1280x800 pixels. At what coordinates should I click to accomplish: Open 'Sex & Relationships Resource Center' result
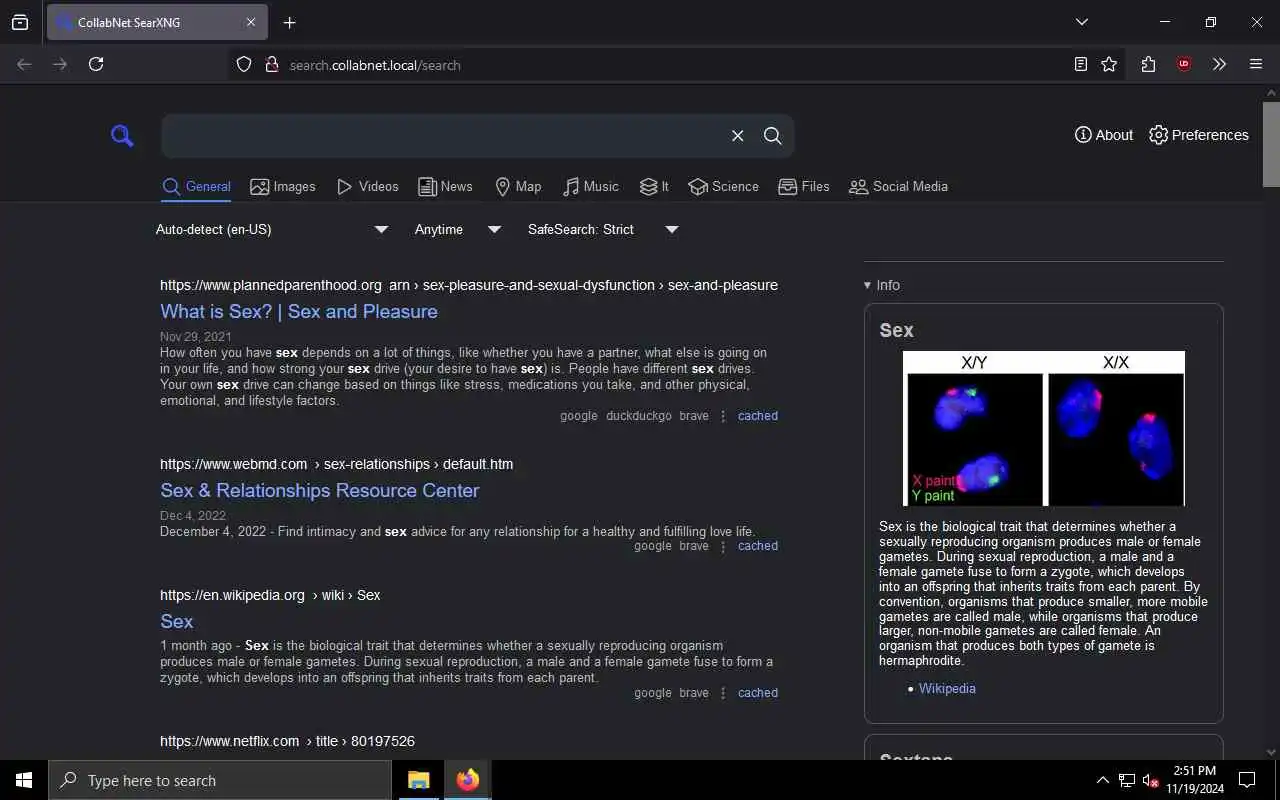click(320, 490)
